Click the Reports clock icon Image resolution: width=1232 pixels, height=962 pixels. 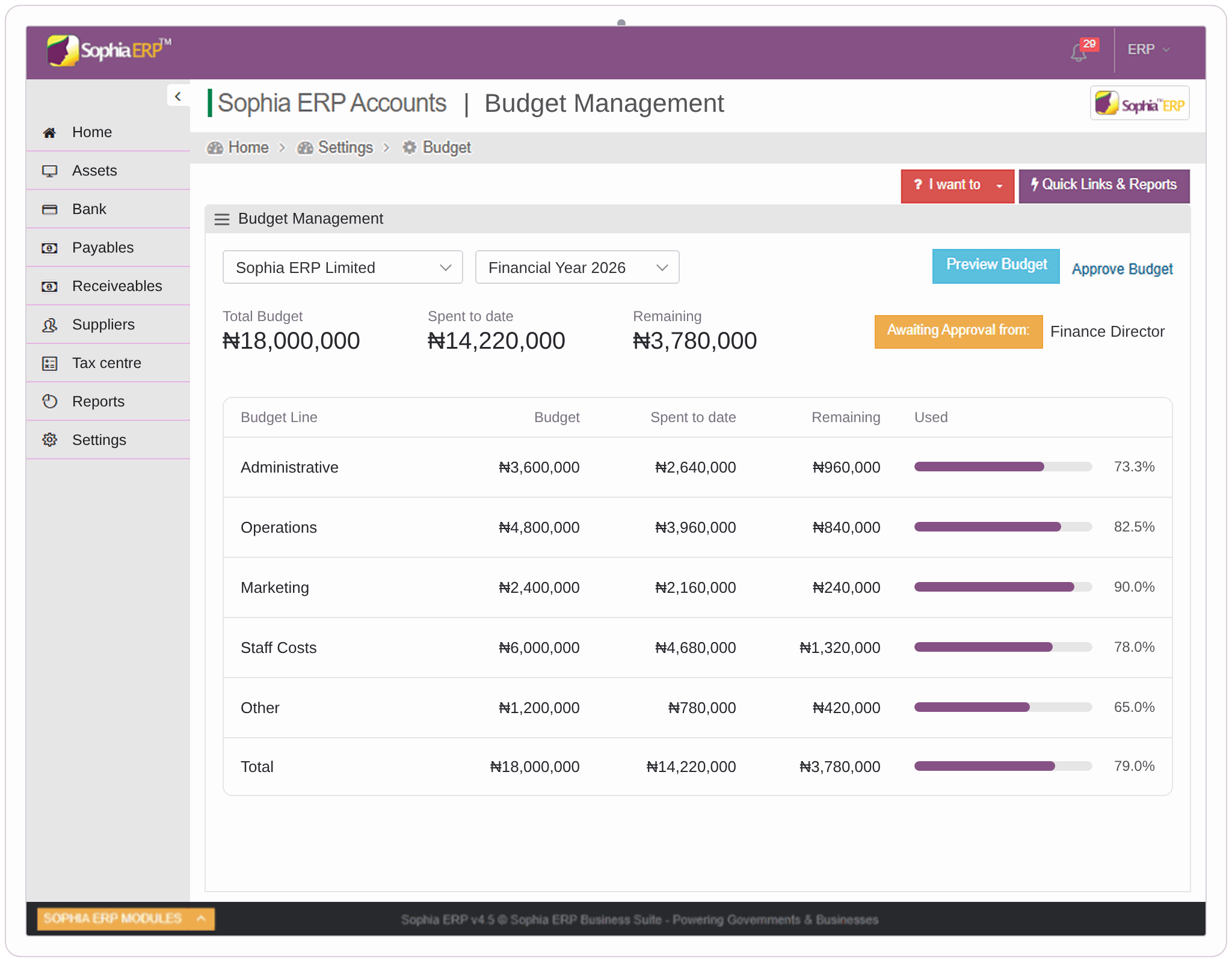49,402
